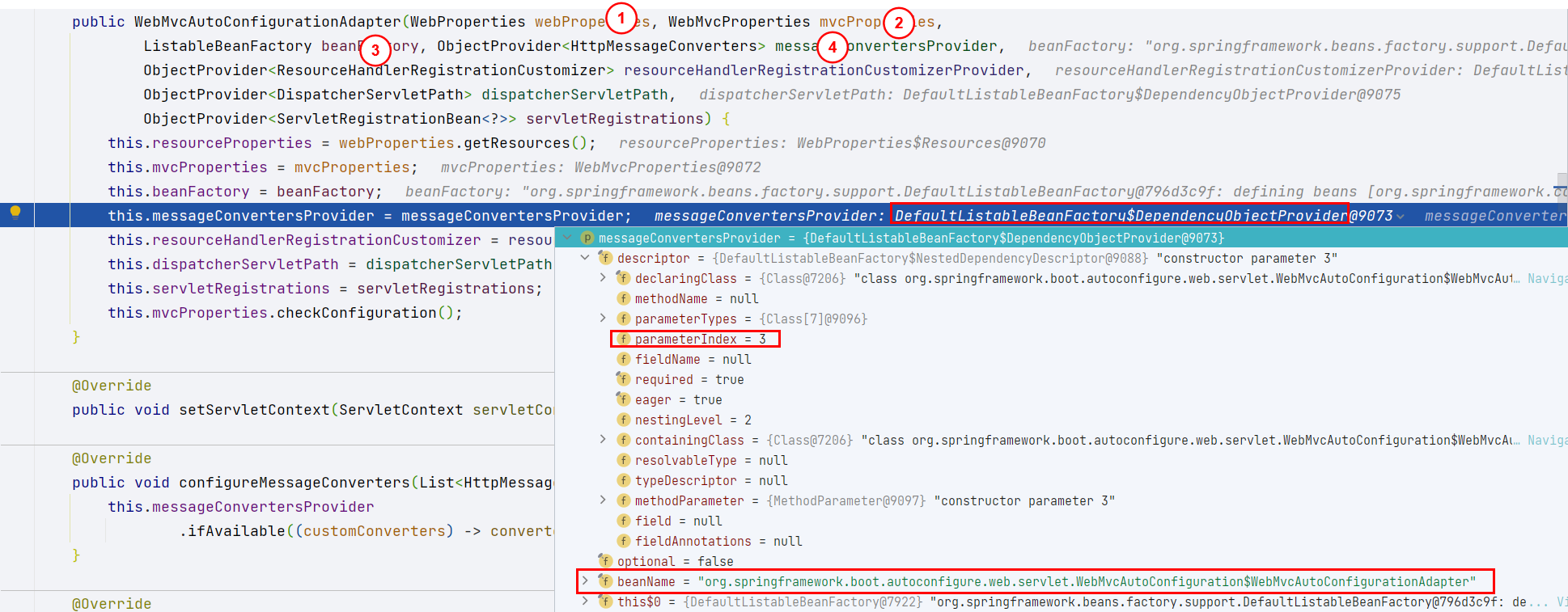Click the 'constructor parameter 3' descriptor value
The image size is (1568, 612).
click(1247, 258)
